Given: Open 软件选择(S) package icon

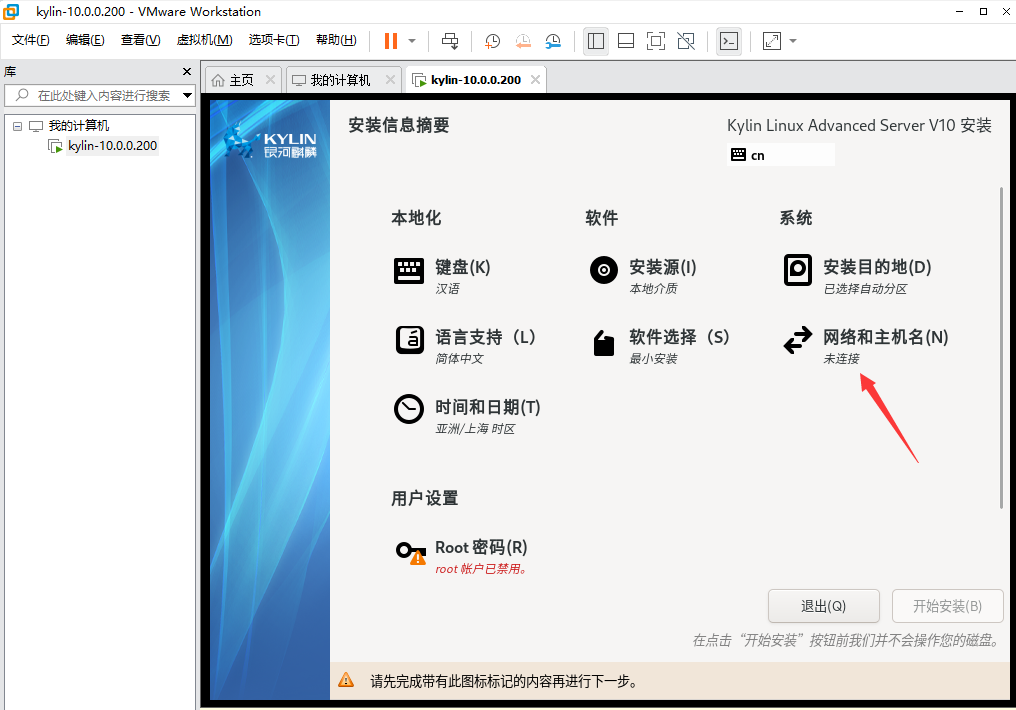Looking at the screenshot, I should 603,343.
